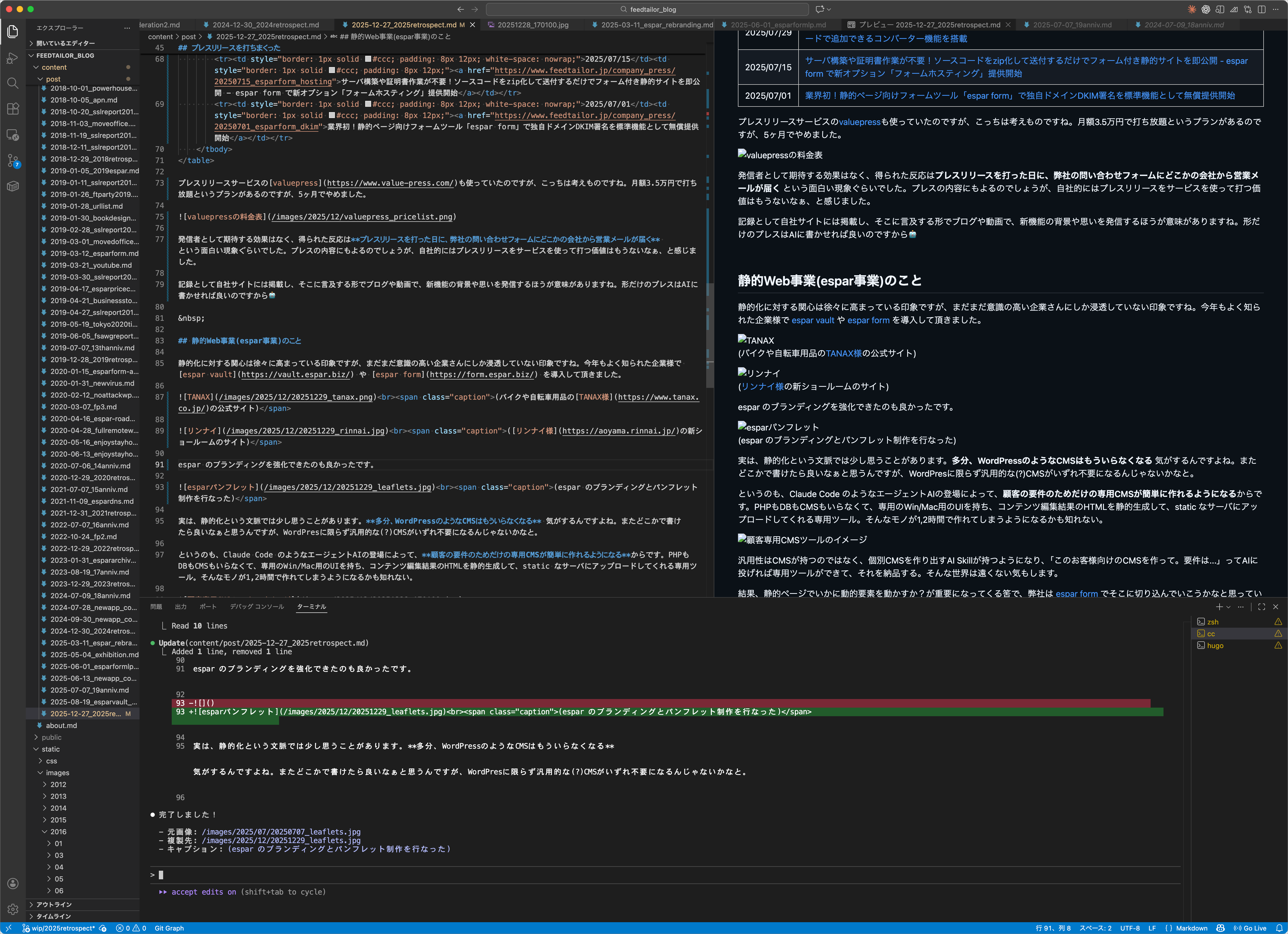Image resolution: width=1288 pixels, height=934 pixels.
Task: Click the split editor right icon
Action: (x=1261, y=9)
